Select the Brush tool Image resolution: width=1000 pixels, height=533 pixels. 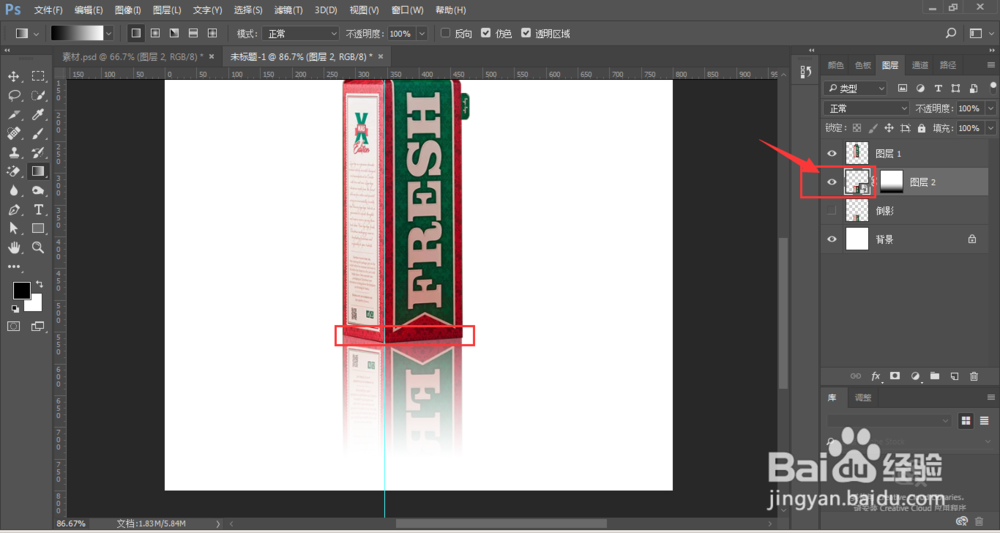tap(38, 134)
